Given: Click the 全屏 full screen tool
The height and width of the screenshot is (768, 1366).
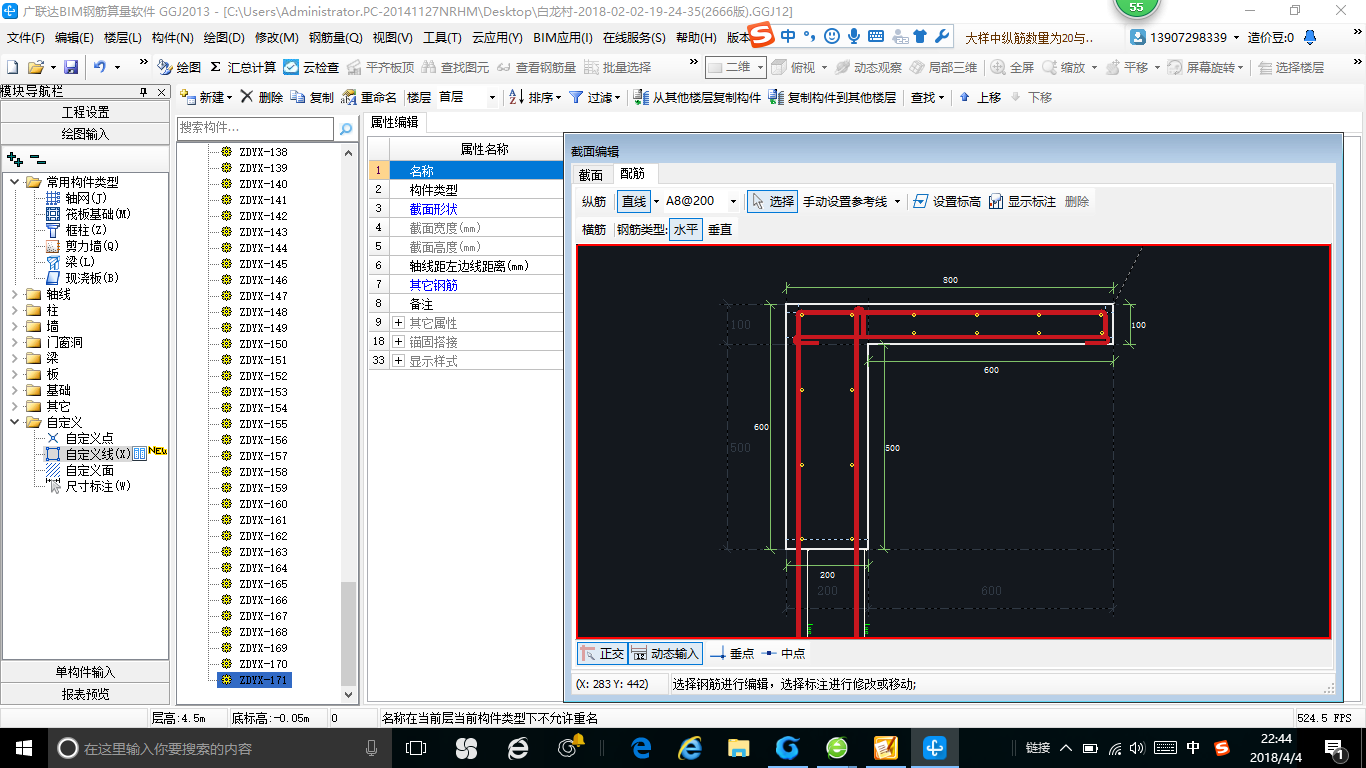Looking at the screenshot, I should (x=1012, y=67).
